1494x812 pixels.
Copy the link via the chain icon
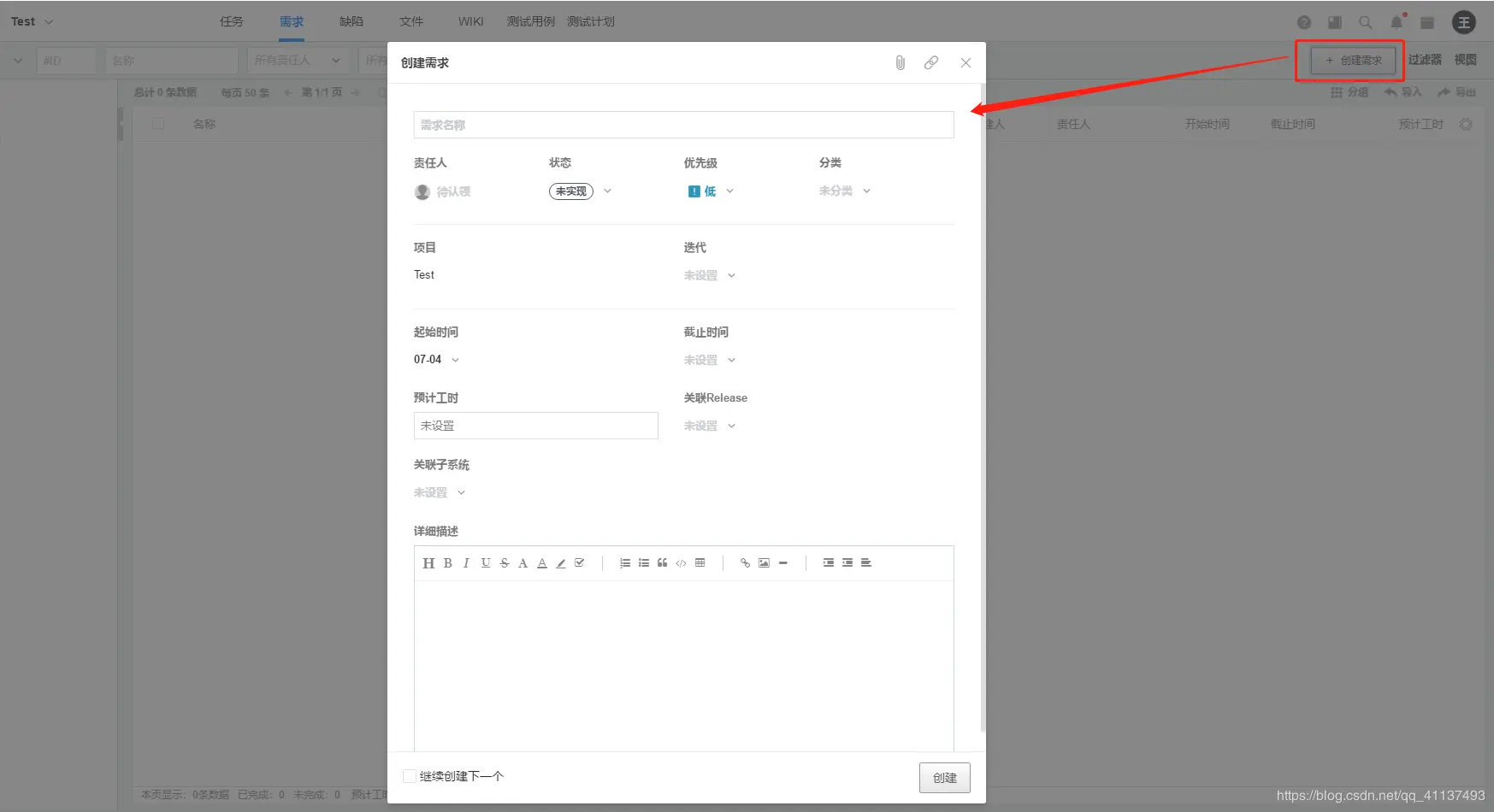coord(930,62)
